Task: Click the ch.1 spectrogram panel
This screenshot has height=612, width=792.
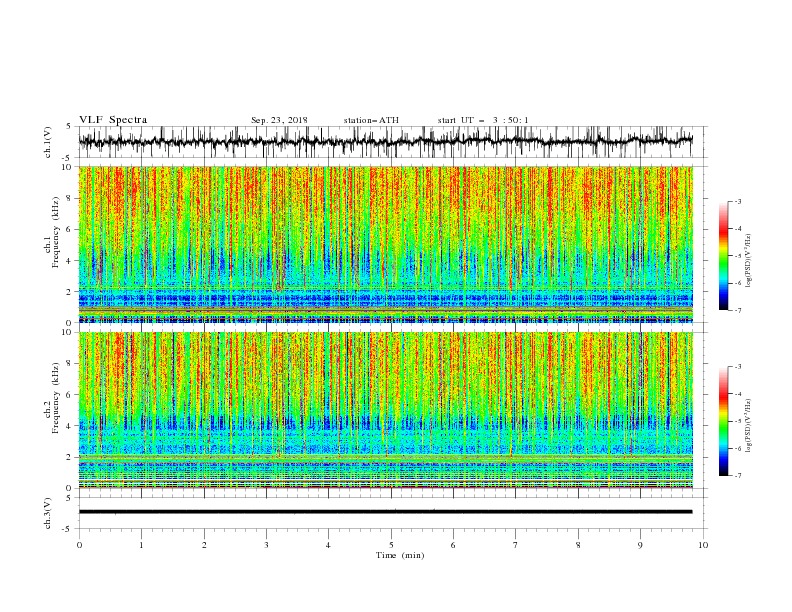Action: (385, 244)
